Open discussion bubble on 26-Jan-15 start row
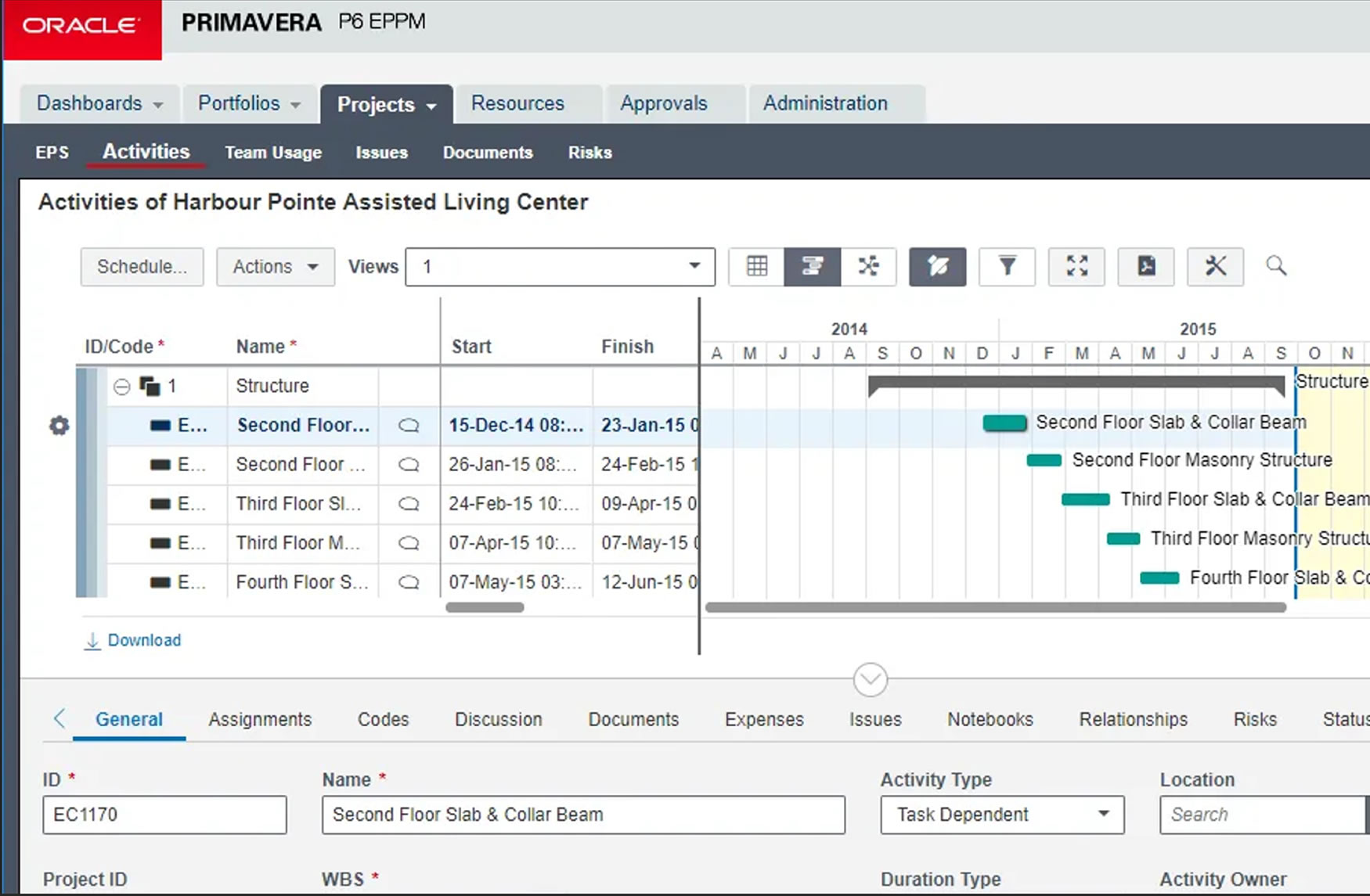Screen dimensions: 1370x896 [x=409, y=465]
